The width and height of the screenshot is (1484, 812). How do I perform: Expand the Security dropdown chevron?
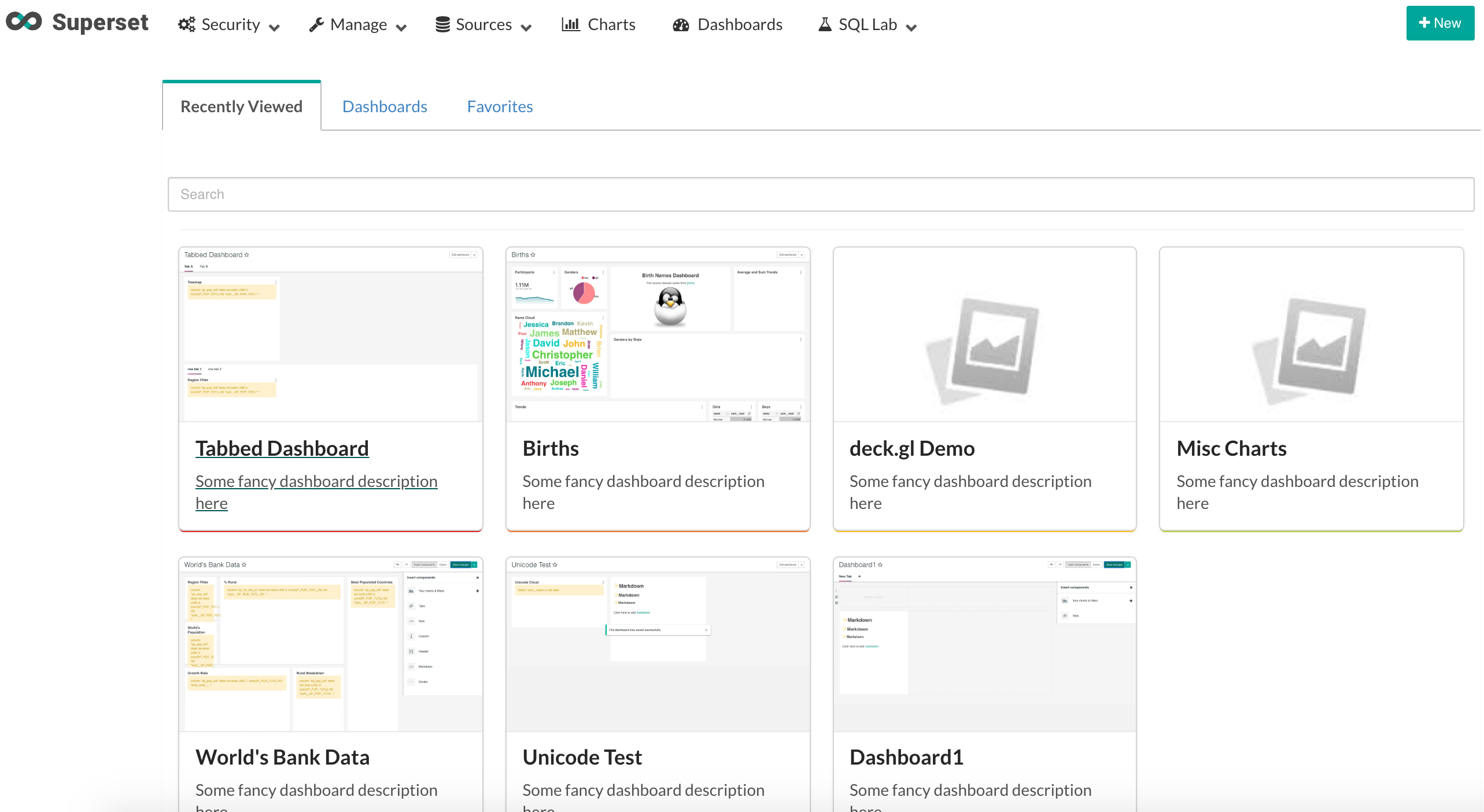[x=275, y=27]
